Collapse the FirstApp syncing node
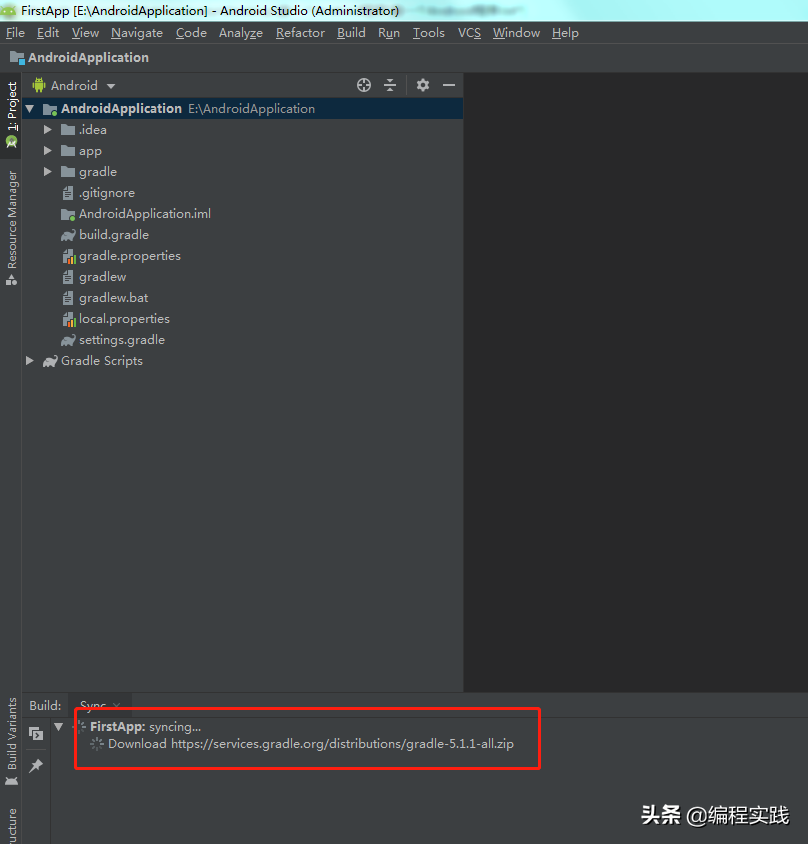The width and height of the screenshot is (808, 844). coord(59,727)
